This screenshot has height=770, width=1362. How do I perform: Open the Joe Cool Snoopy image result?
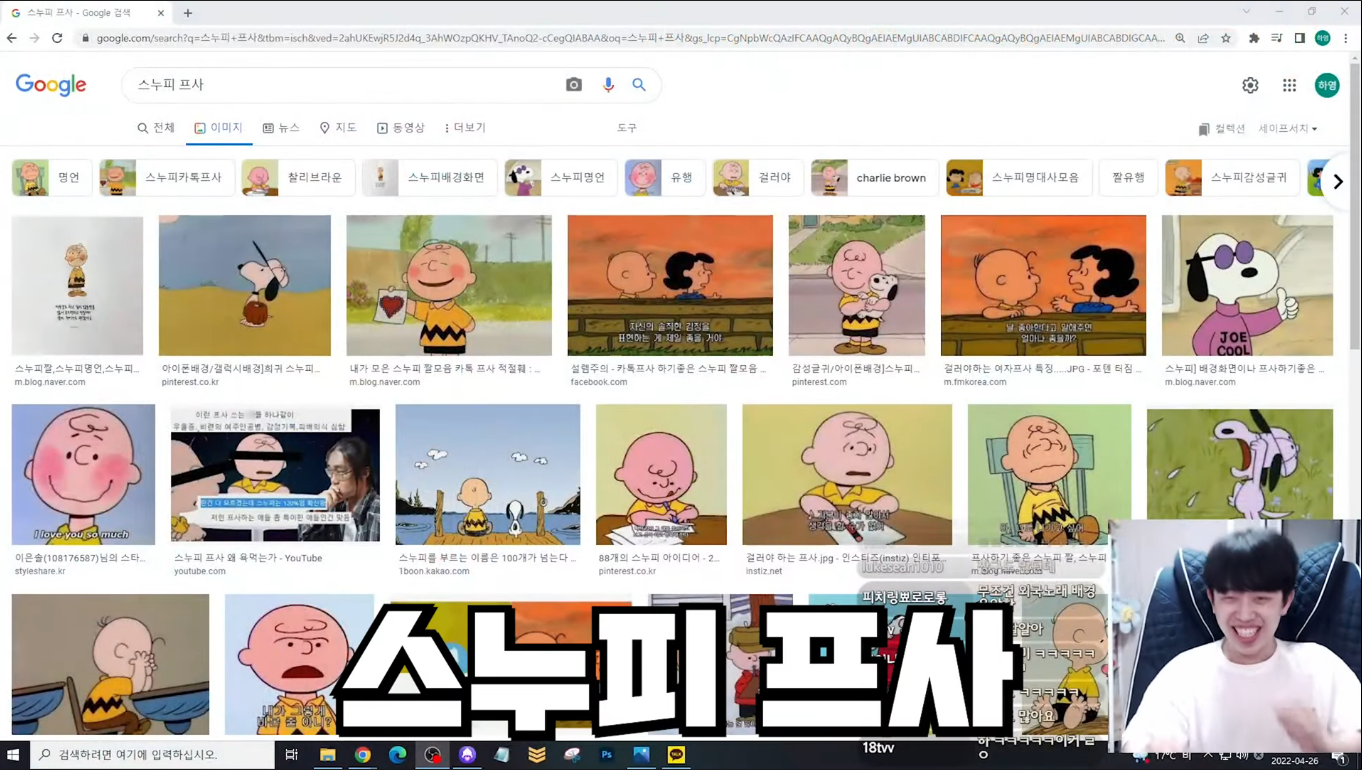click(1247, 285)
